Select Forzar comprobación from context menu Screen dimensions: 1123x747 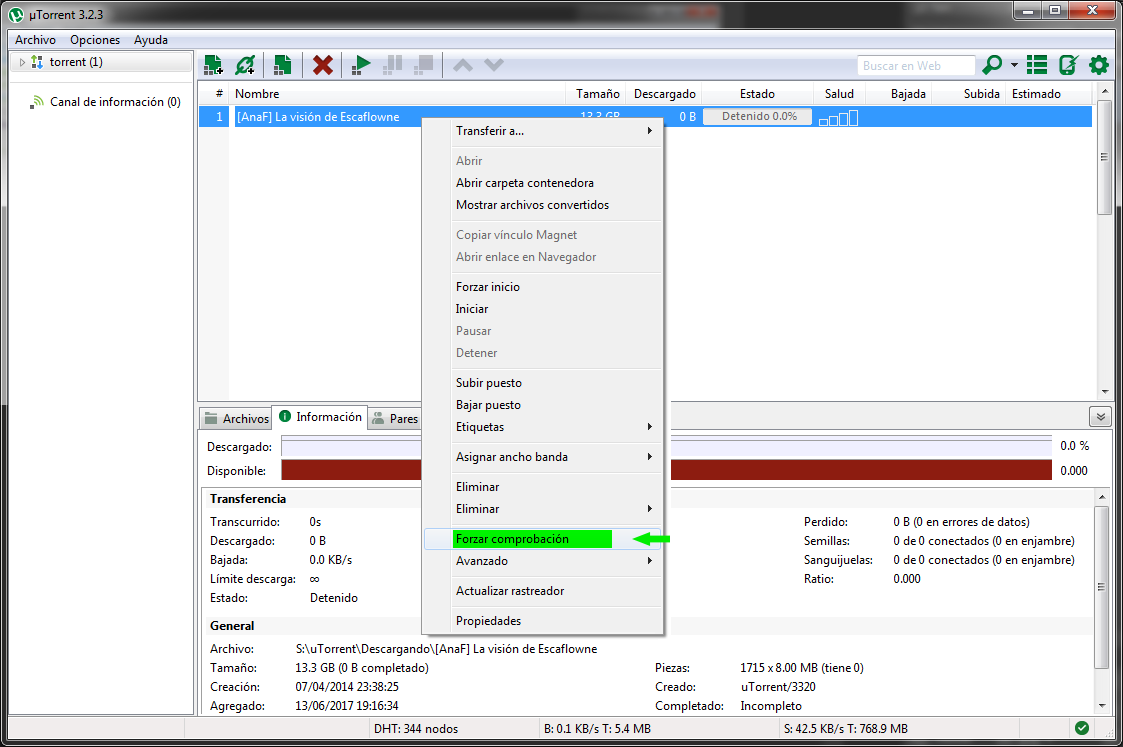pyautogui.click(x=530, y=538)
